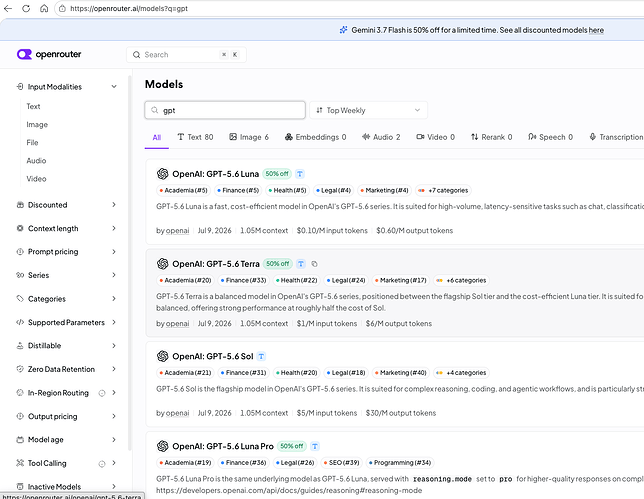Switch to the Rerank 0 tab
This screenshot has height=499, width=644.
point(492,137)
